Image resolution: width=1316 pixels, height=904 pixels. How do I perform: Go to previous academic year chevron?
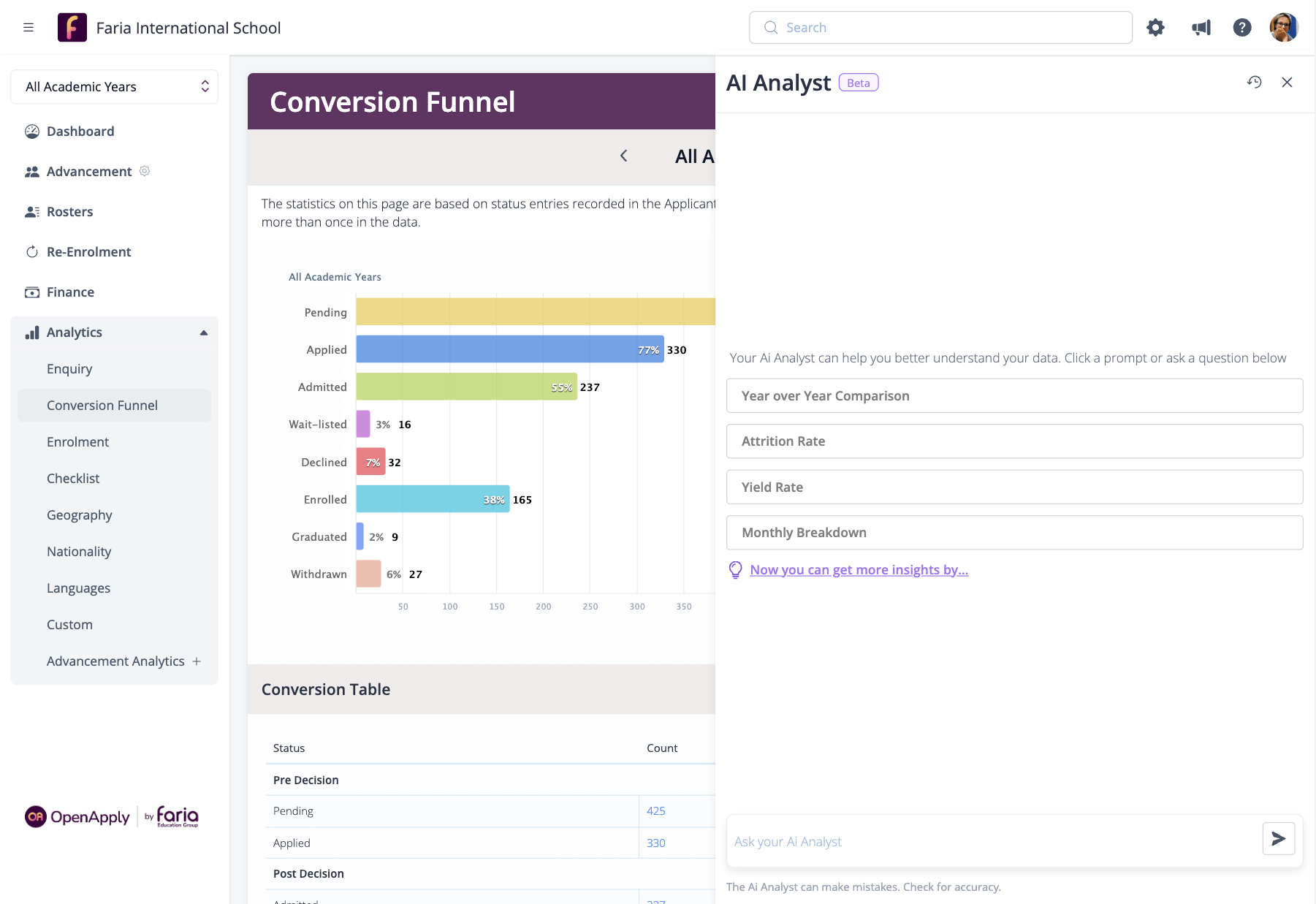pos(623,156)
